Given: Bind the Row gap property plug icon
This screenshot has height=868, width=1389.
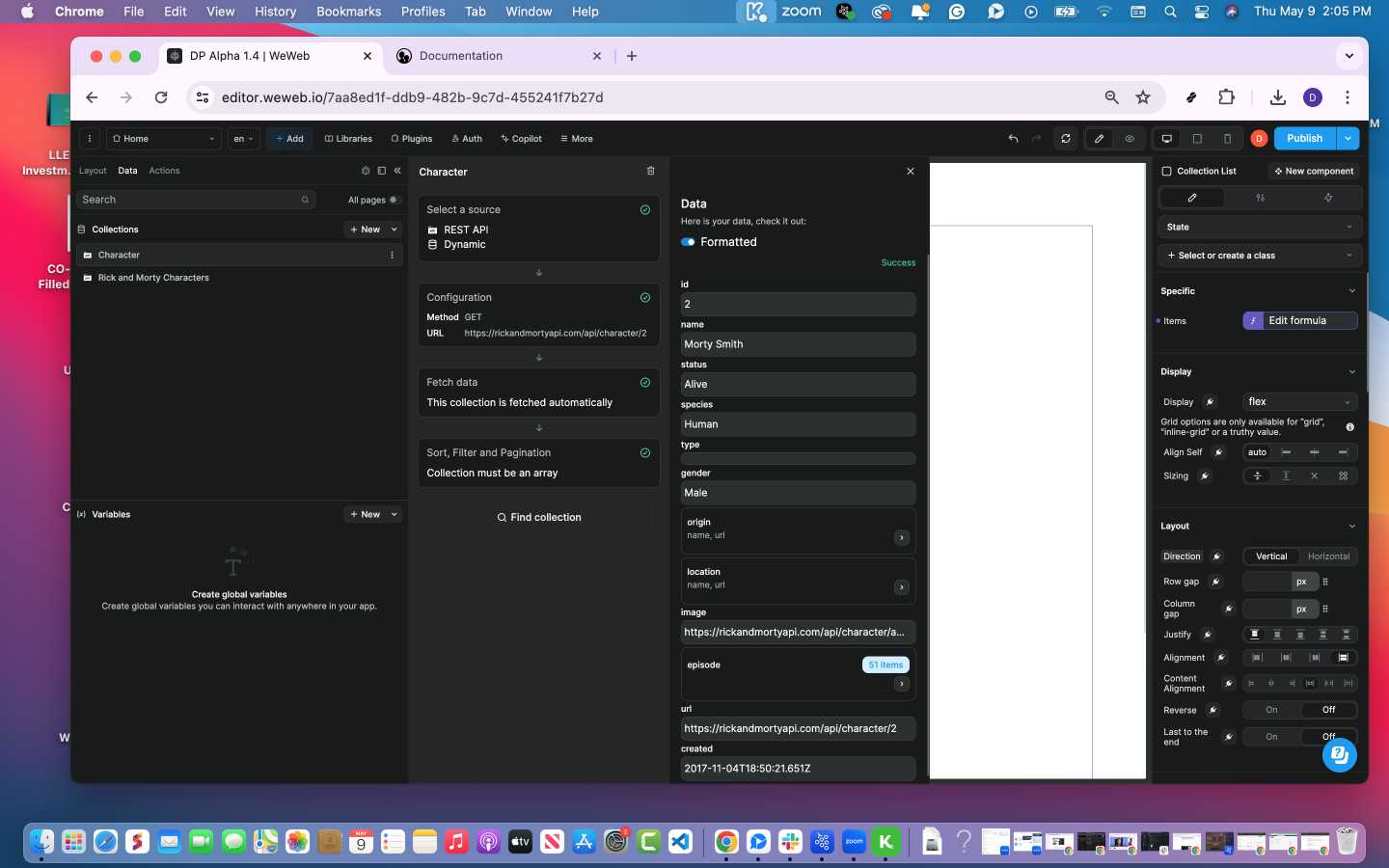Looking at the screenshot, I should [x=1215, y=582].
